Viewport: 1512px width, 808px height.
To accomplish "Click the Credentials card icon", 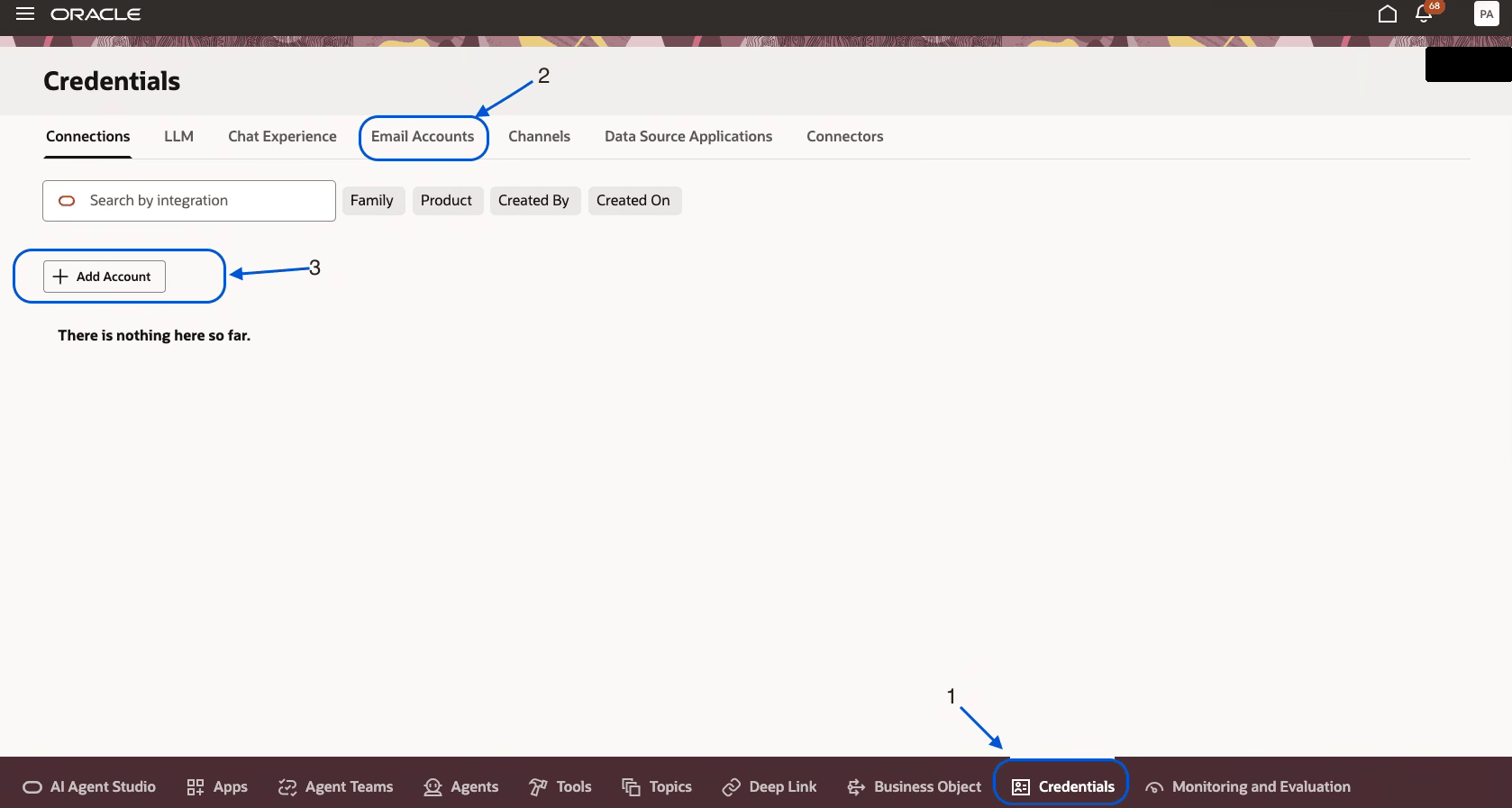I will coord(1021,787).
